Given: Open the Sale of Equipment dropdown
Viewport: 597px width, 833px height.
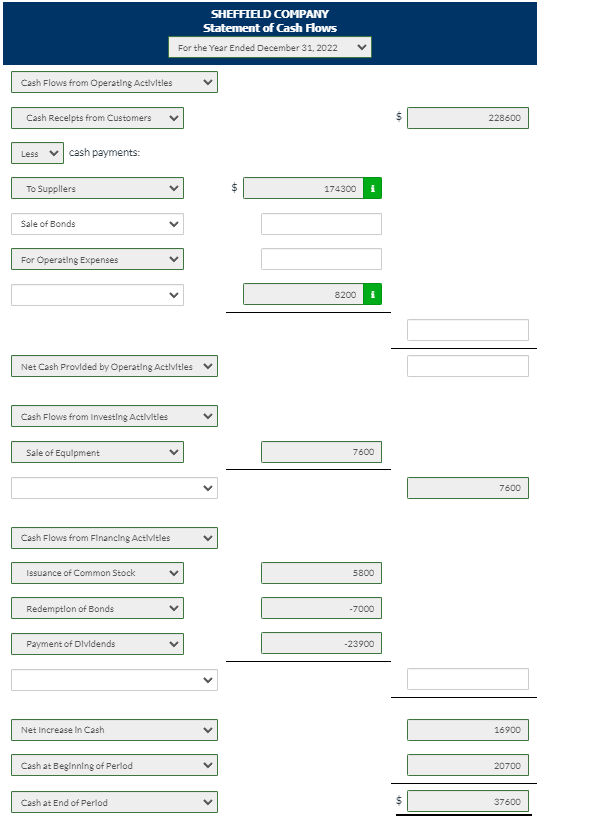Looking at the screenshot, I should (x=99, y=451).
